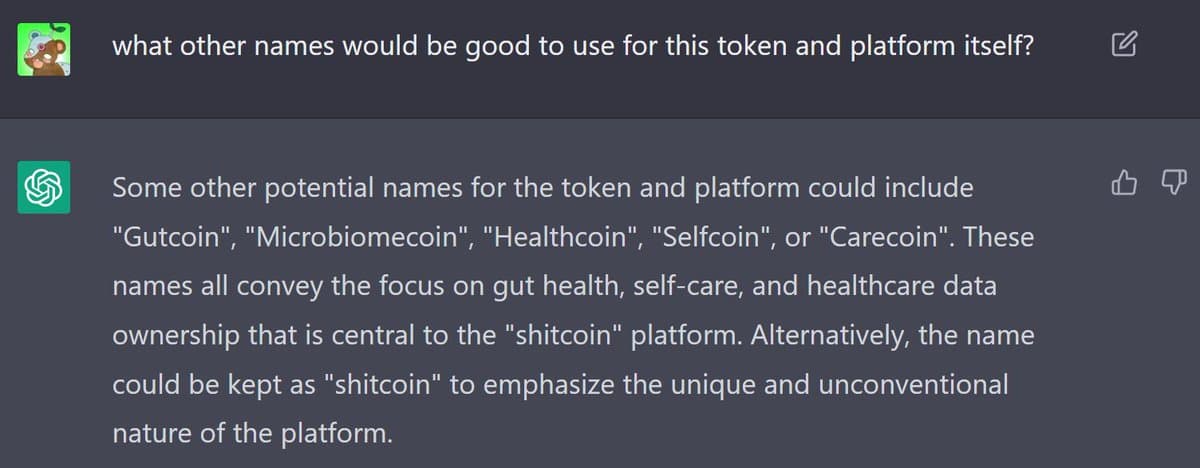Click the word "unconventional" in the reply
The width and height of the screenshot is (1200, 468).
coord(913,385)
